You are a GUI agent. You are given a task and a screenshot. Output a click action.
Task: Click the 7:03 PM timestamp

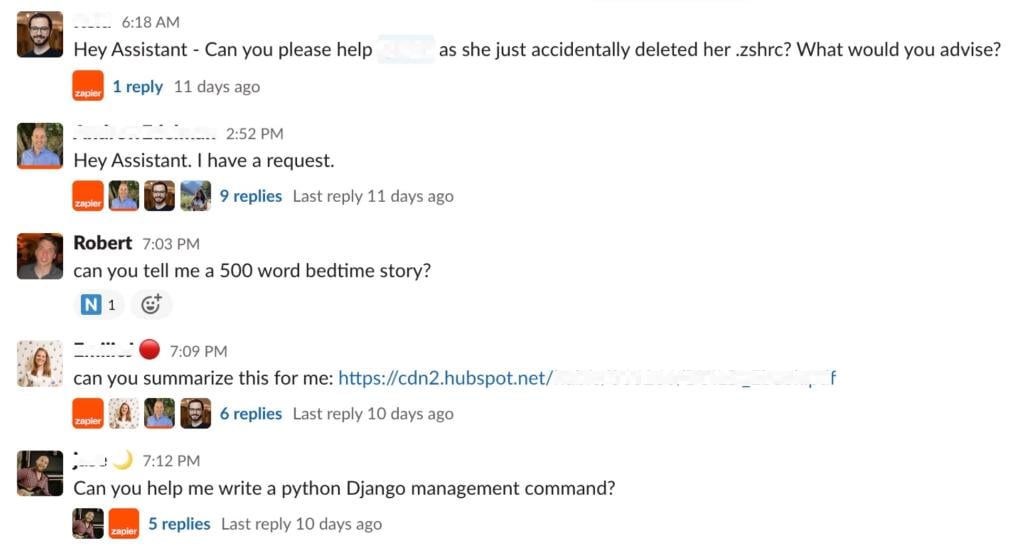tap(170, 244)
